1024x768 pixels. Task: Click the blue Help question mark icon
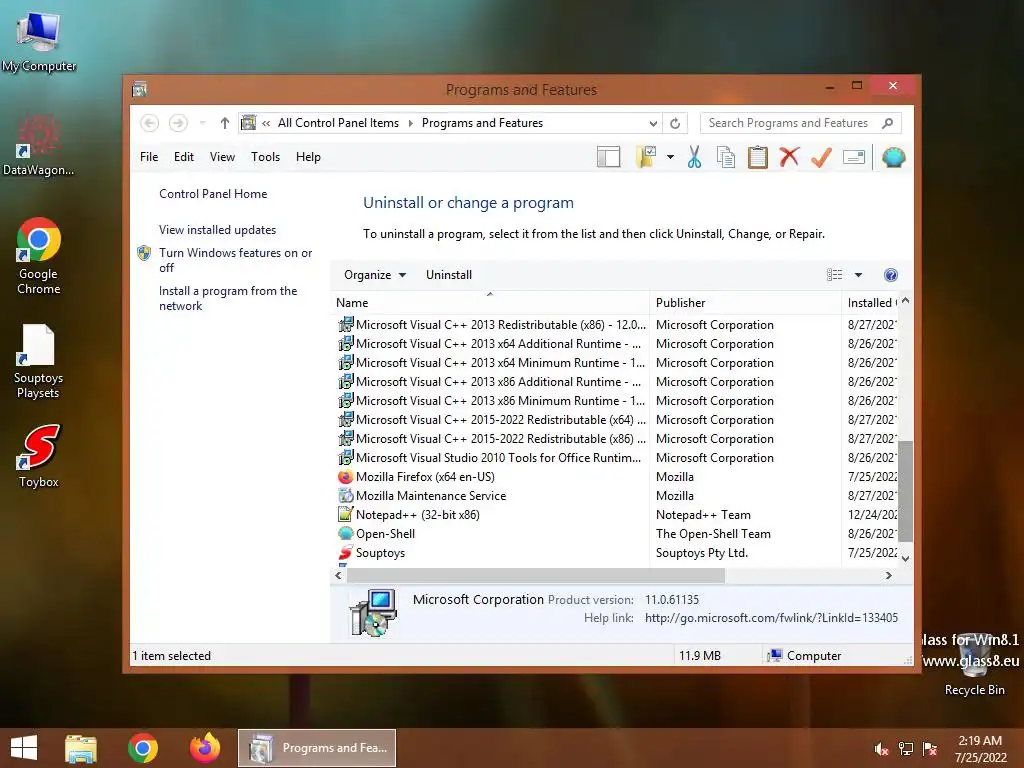pos(891,275)
